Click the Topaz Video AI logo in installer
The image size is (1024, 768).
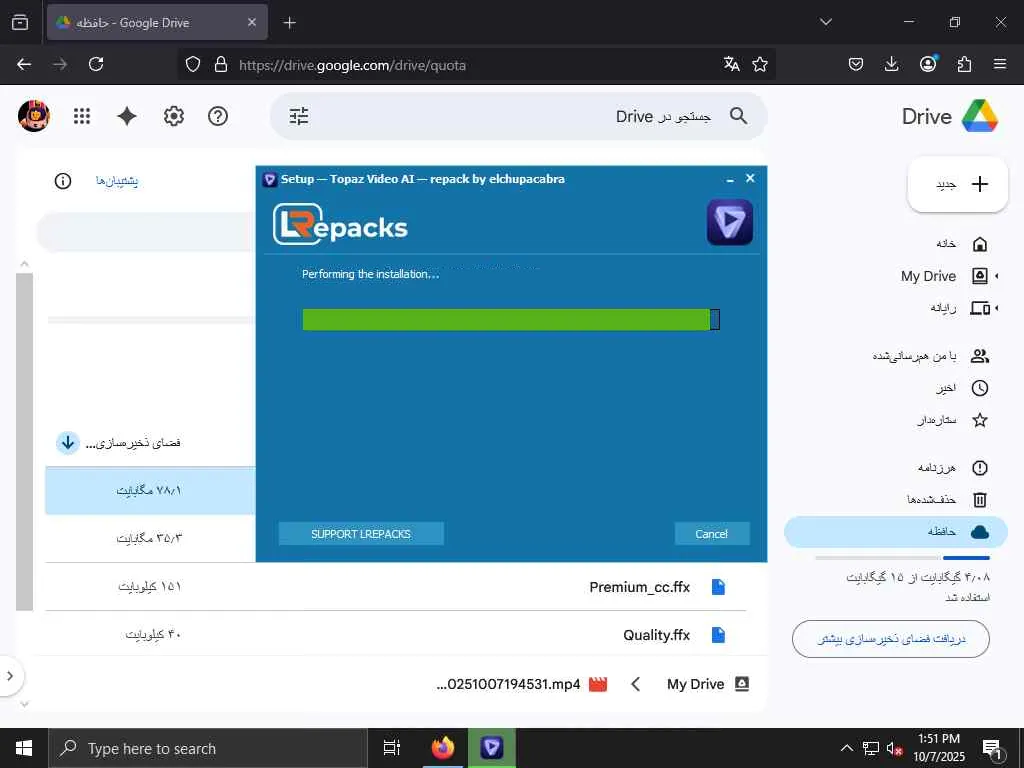click(x=729, y=223)
